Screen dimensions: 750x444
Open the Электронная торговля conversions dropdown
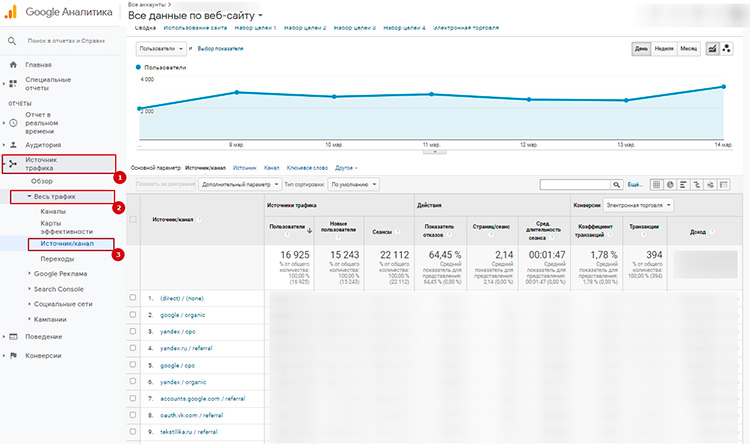(638, 205)
